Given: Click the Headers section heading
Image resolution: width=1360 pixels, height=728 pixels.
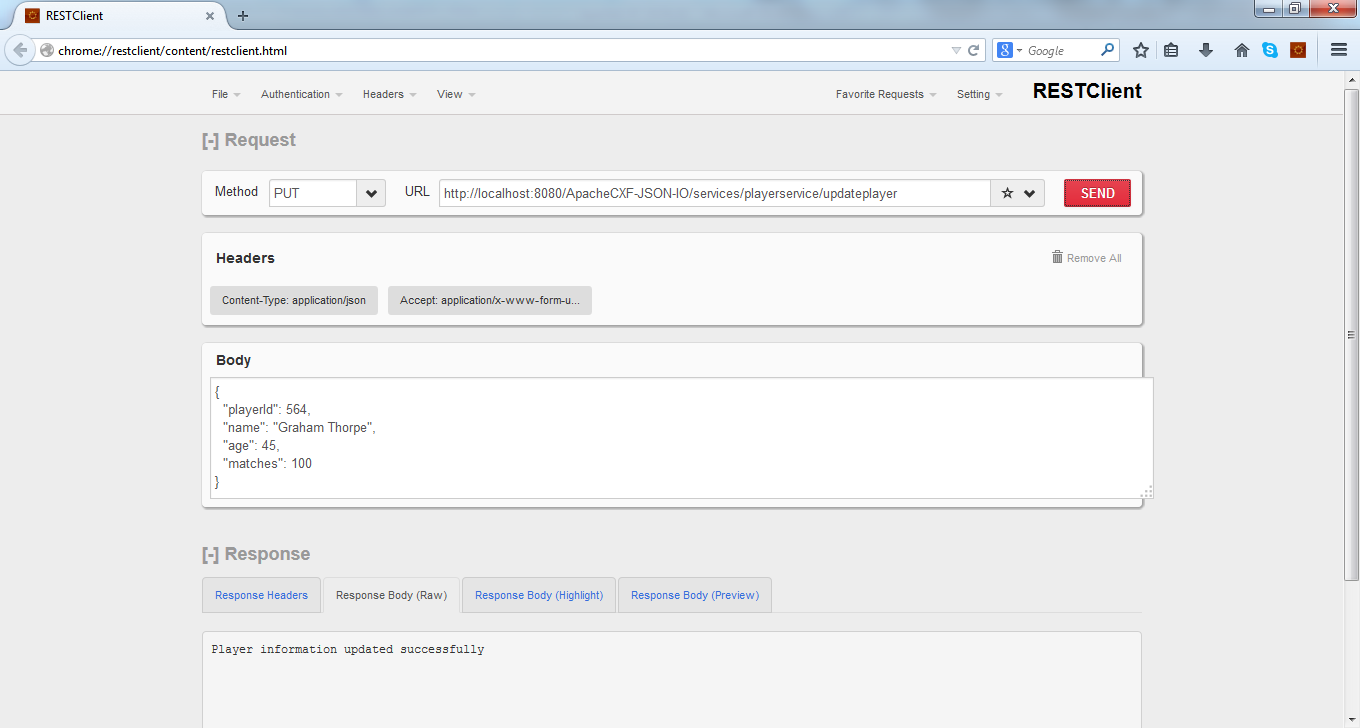Looking at the screenshot, I should coord(245,258).
